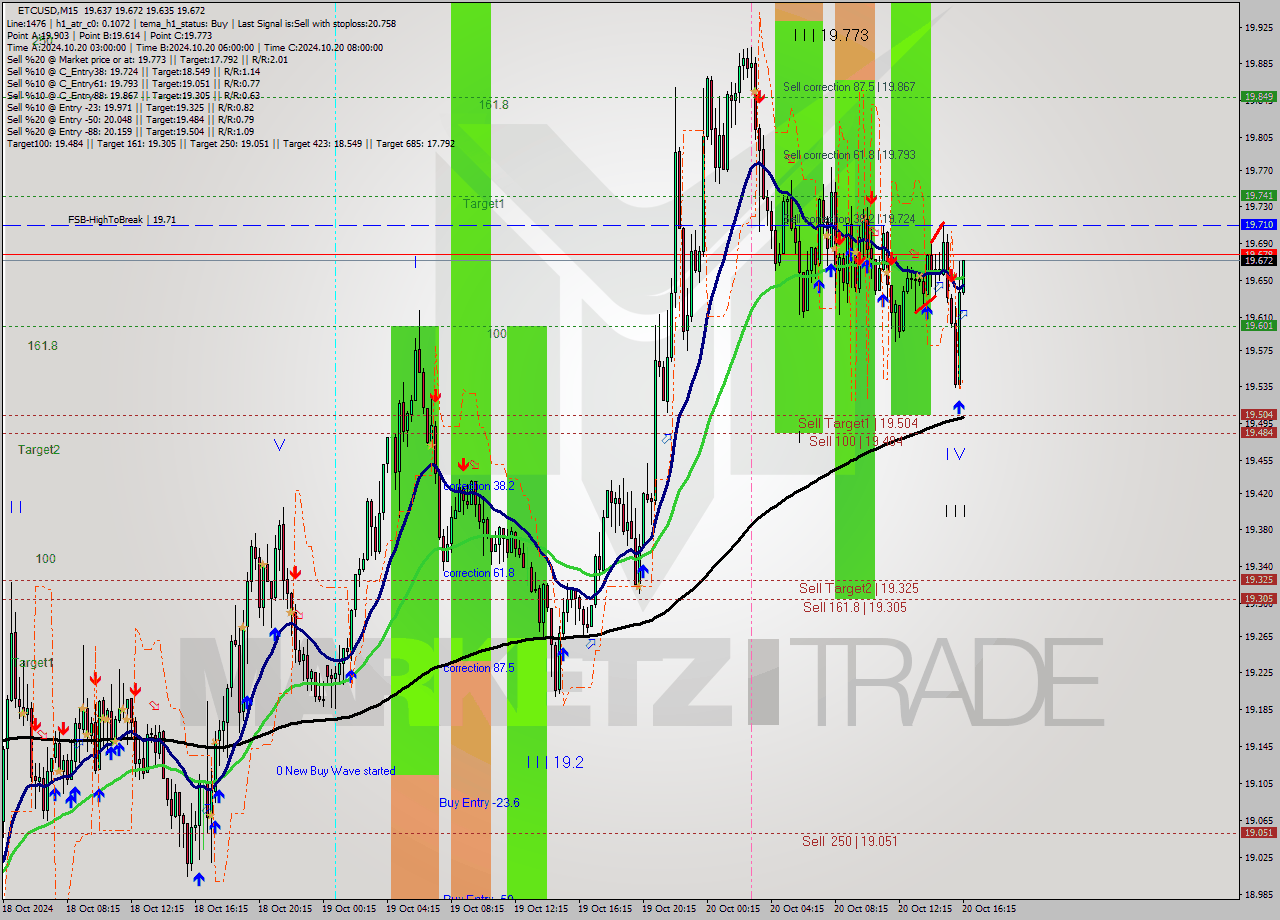The image size is (1280, 920).
Task: Click the red 19.484 price tag
Action: [1258, 432]
